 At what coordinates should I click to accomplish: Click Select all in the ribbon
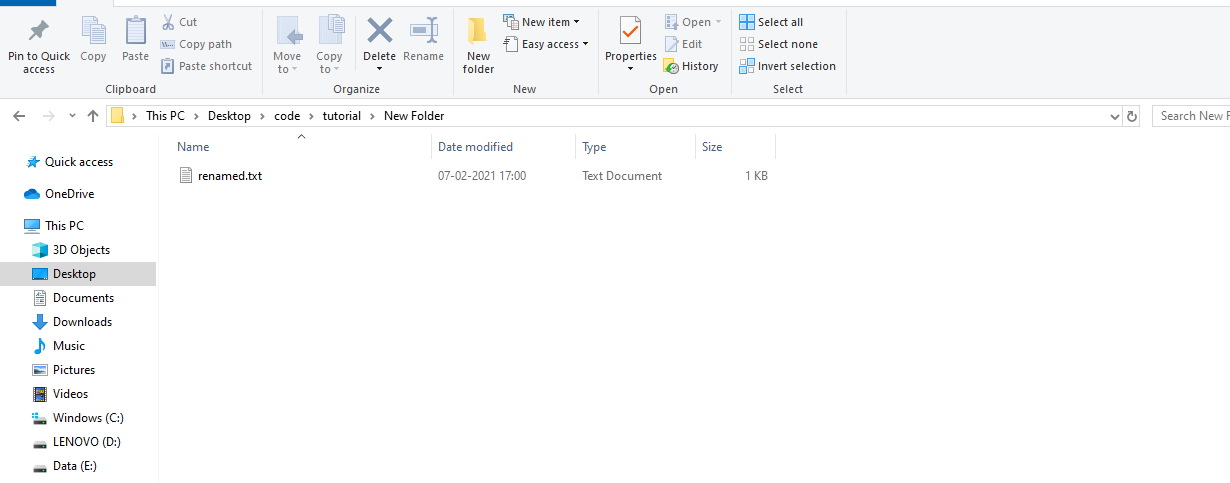(x=771, y=22)
